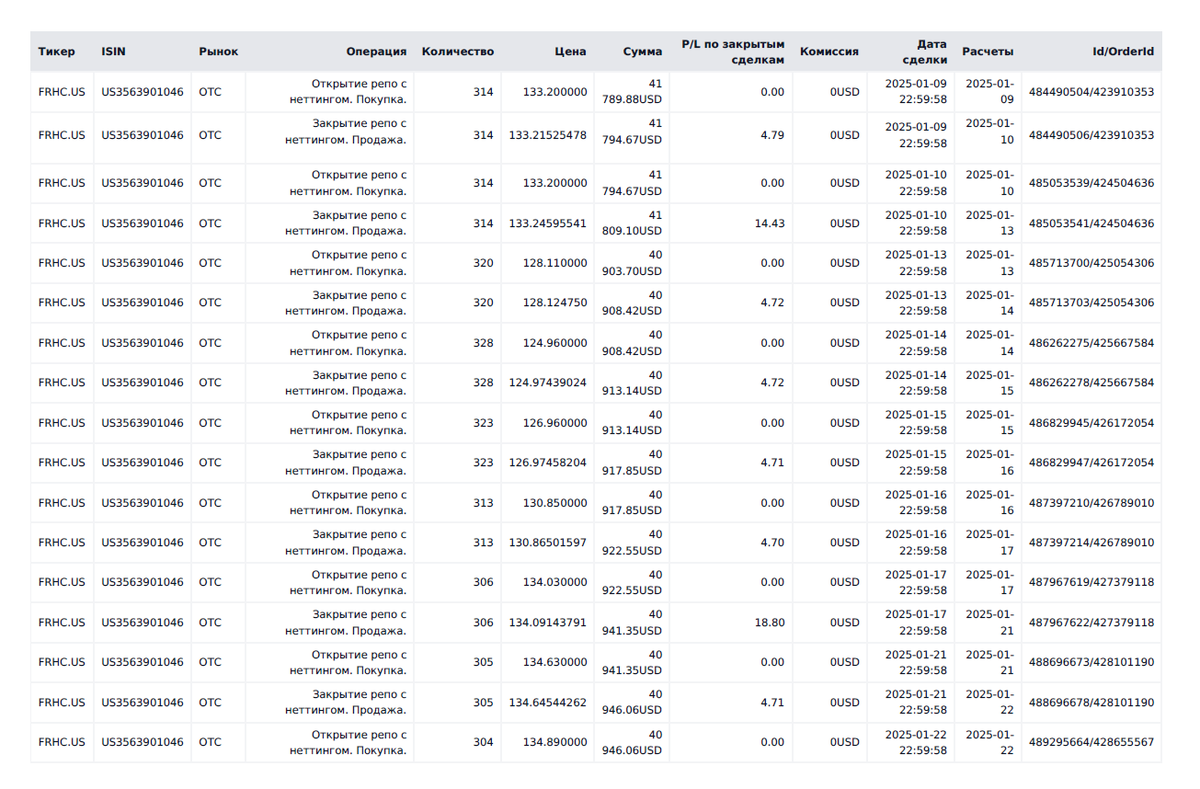Click price 126.960000
This screenshot has height=789, width=1200.
(x=555, y=423)
